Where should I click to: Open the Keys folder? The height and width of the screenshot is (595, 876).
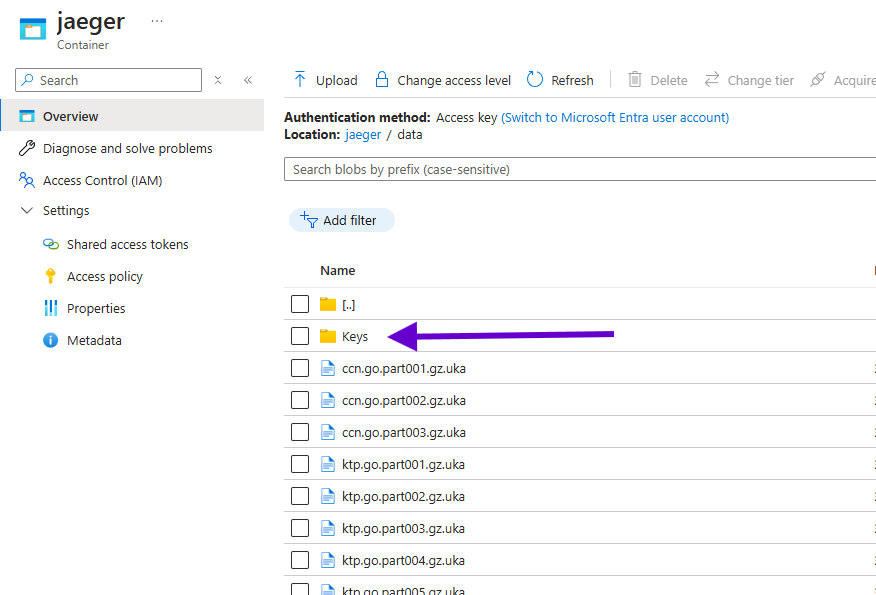(x=355, y=336)
